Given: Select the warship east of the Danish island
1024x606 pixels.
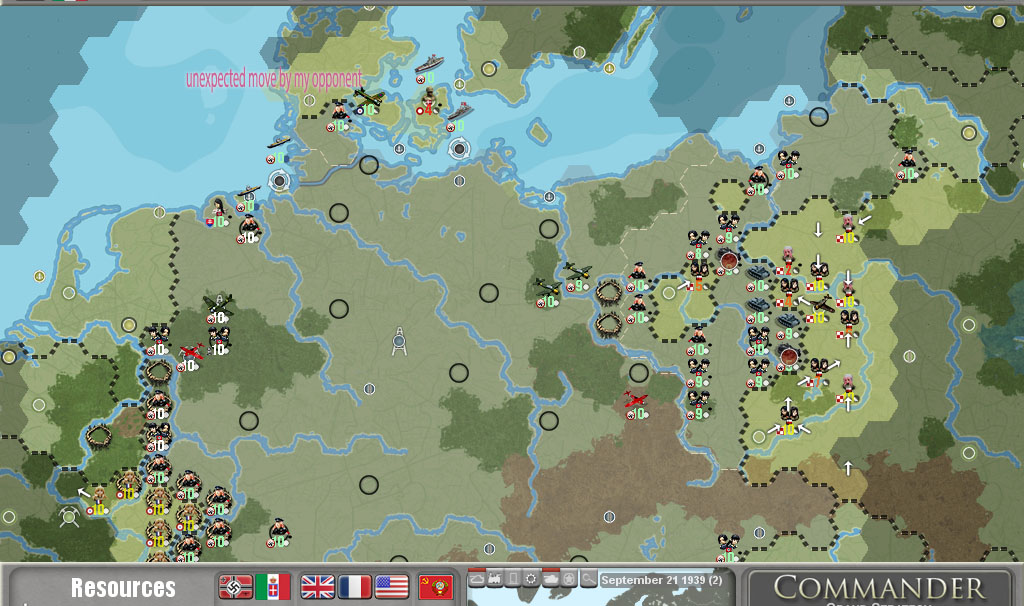Looking at the screenshot, I should coord(458,116).
